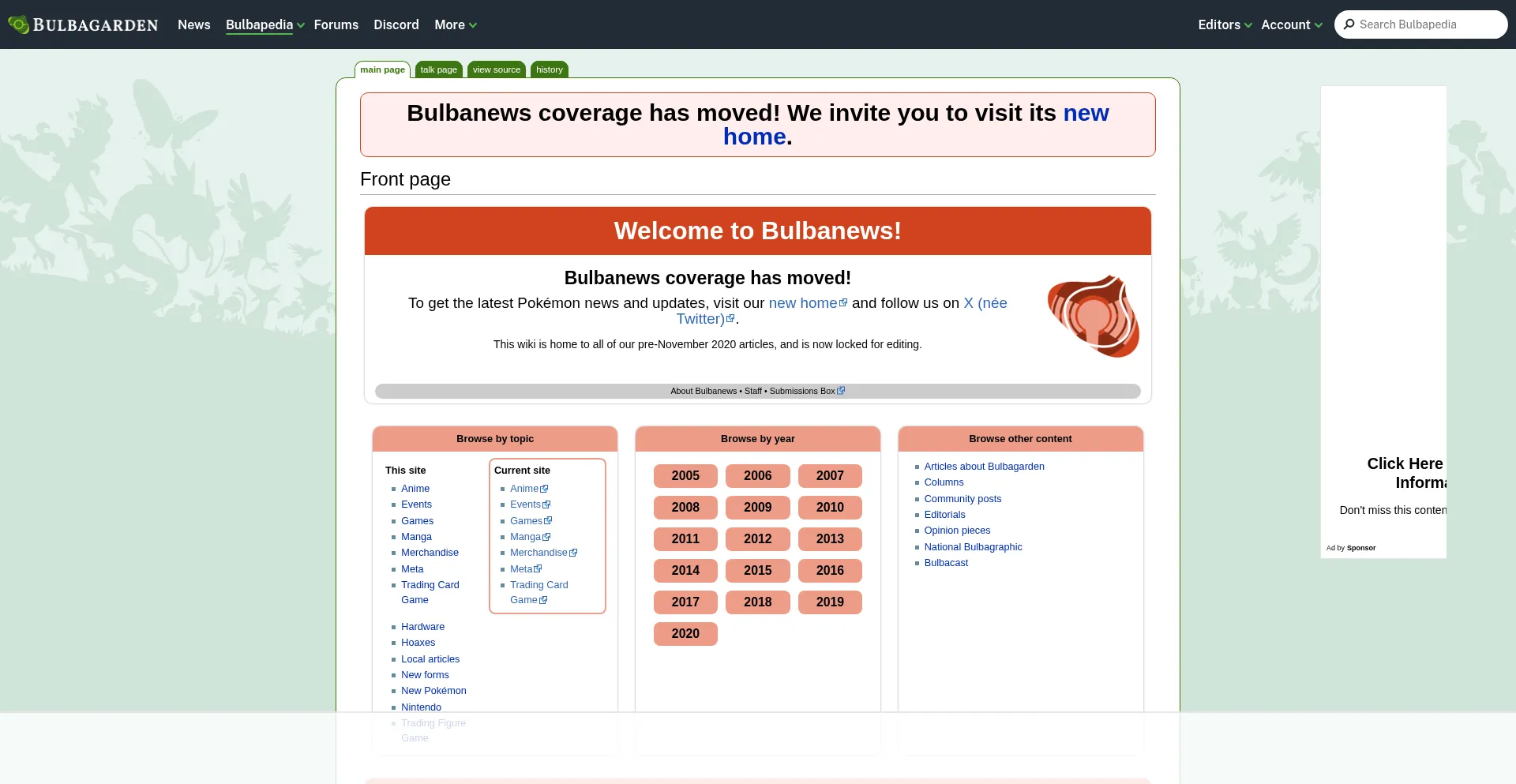Click the Bulbagarden logo icon

[x=19, y=24]
